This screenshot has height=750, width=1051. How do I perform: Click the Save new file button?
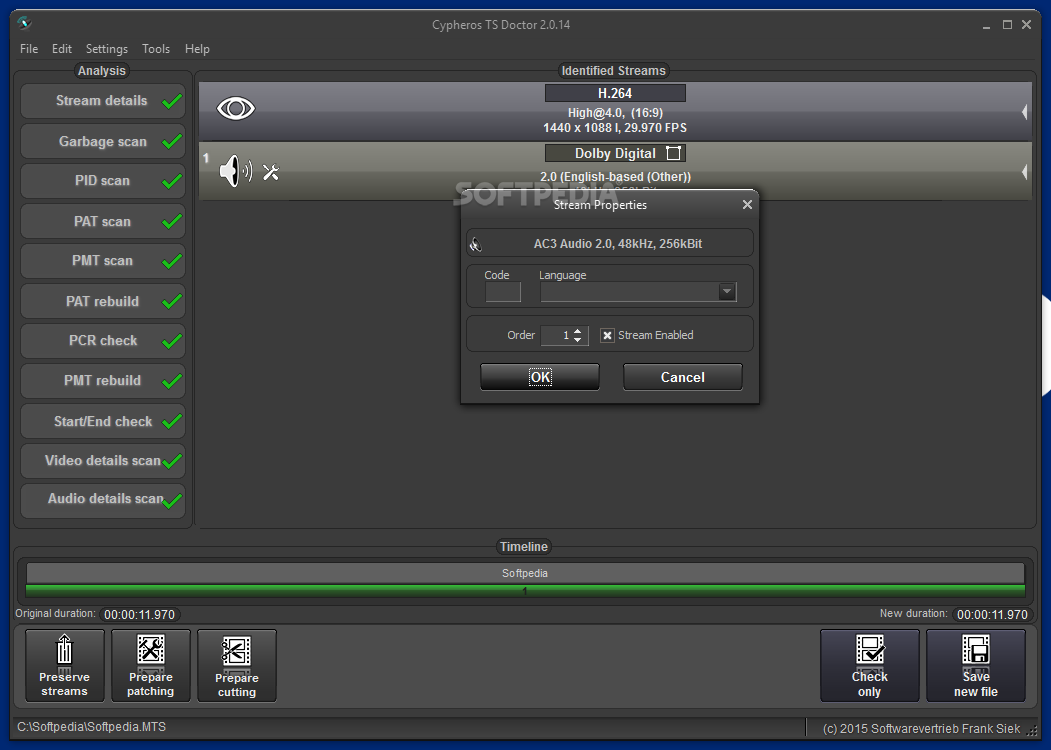pyautogui.click(x=976, y=666)
